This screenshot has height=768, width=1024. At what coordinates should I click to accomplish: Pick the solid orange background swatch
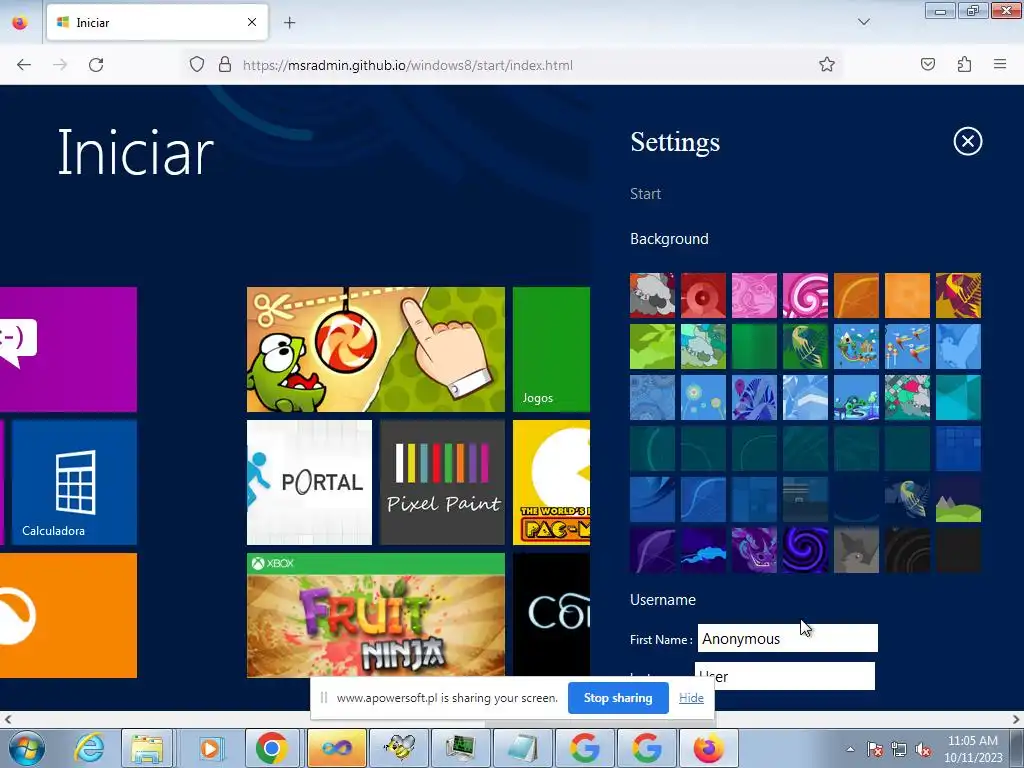tap(907, 295)
